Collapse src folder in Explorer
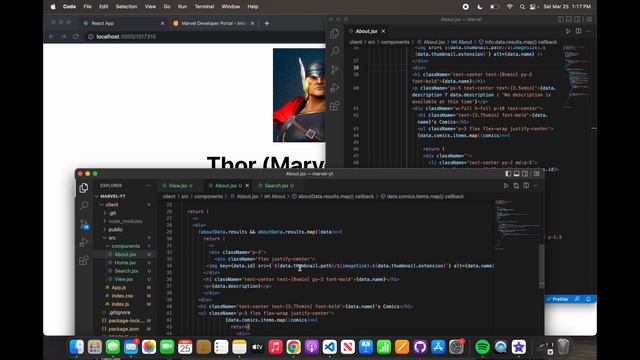Image resolution: width=640 pixels, height=360 pixels. 112,238
